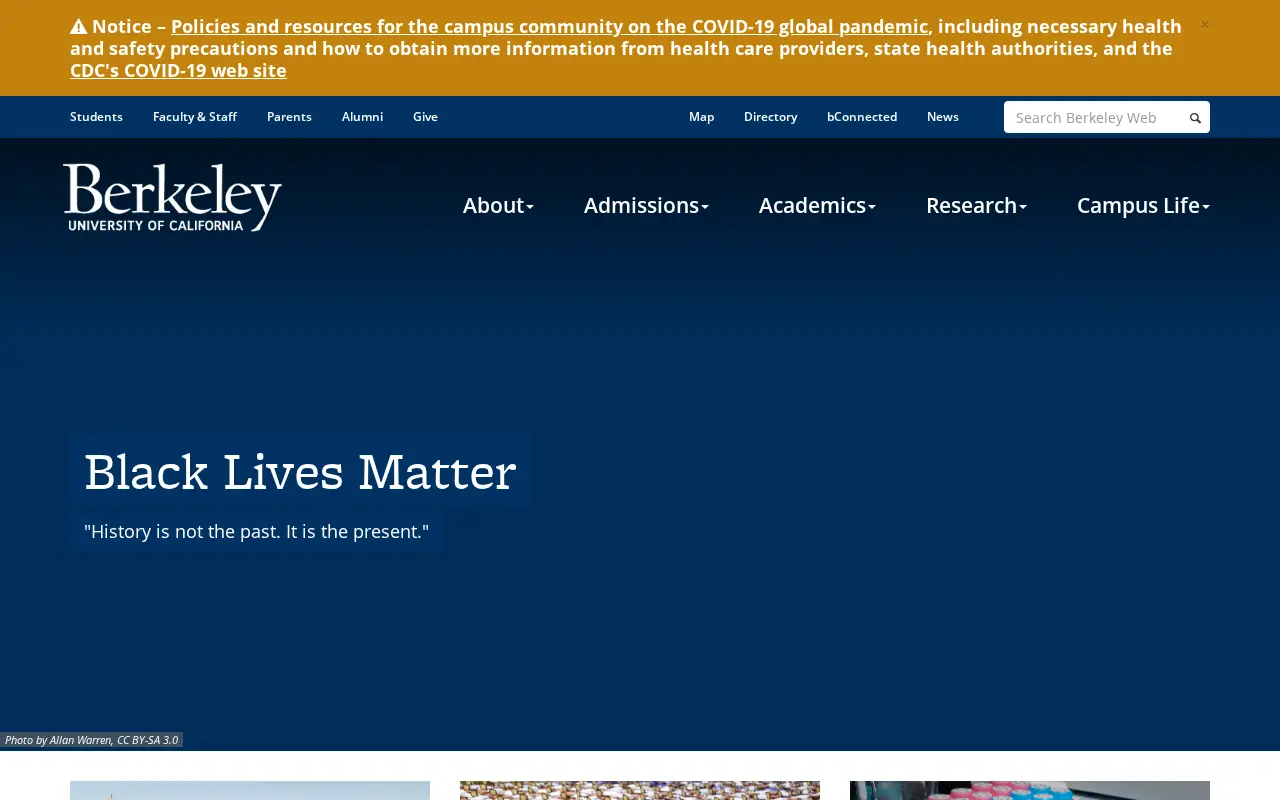Viewport: 1280px width, 800px height.
Task: Open the Academics dropdown menu
Action: pos(817,205)
